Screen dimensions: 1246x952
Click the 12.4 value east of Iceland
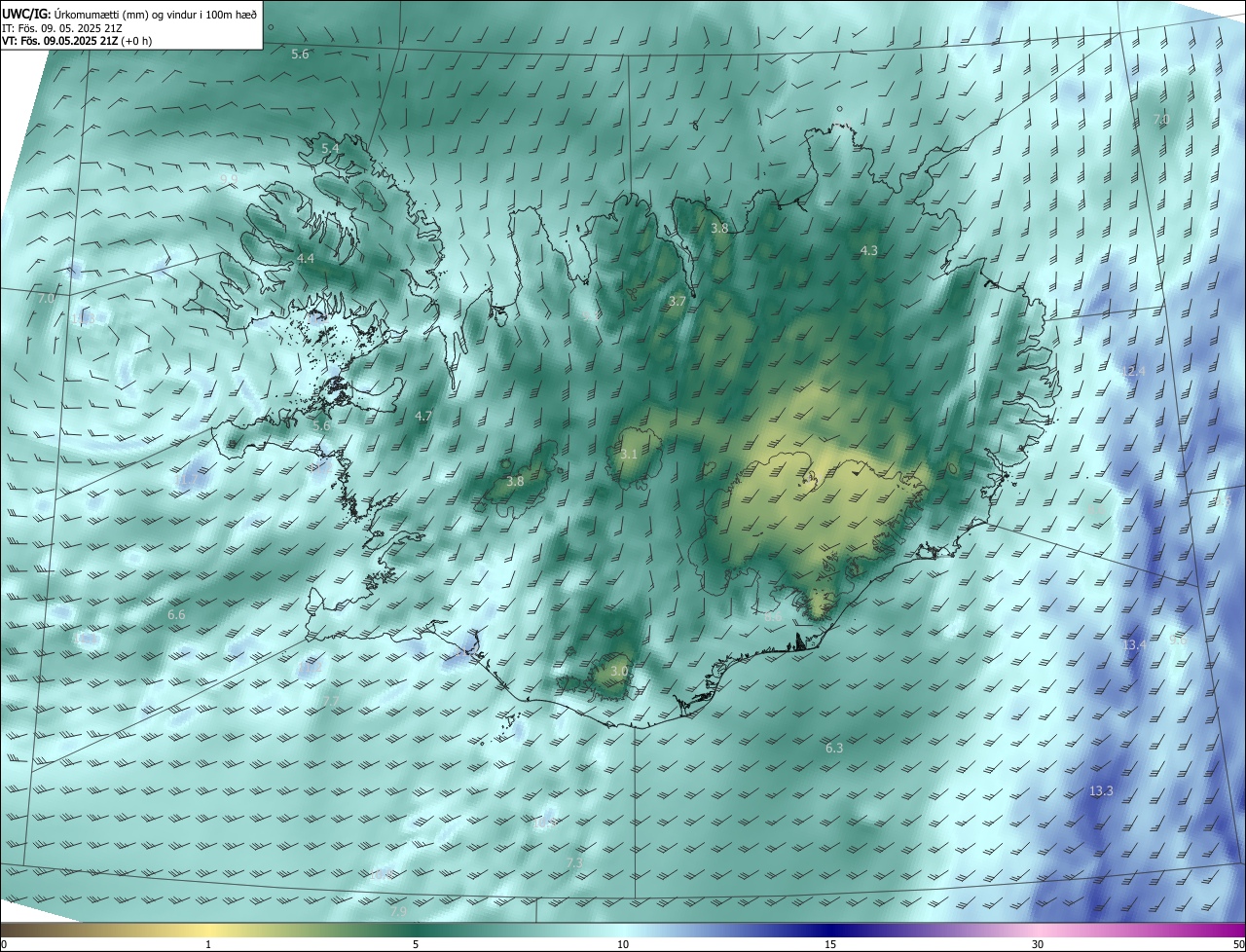tap(1134, 372)
